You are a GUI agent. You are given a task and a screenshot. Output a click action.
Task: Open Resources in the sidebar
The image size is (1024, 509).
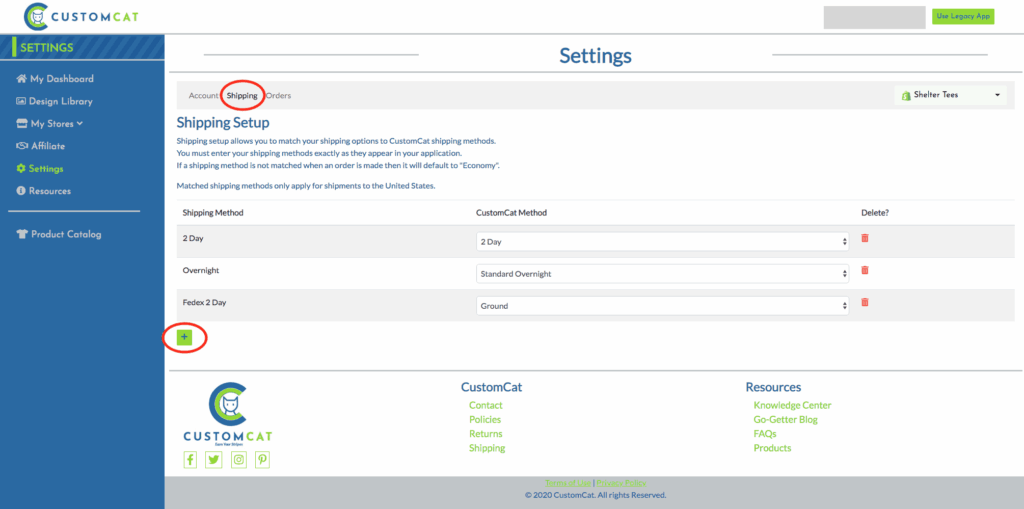50,191
